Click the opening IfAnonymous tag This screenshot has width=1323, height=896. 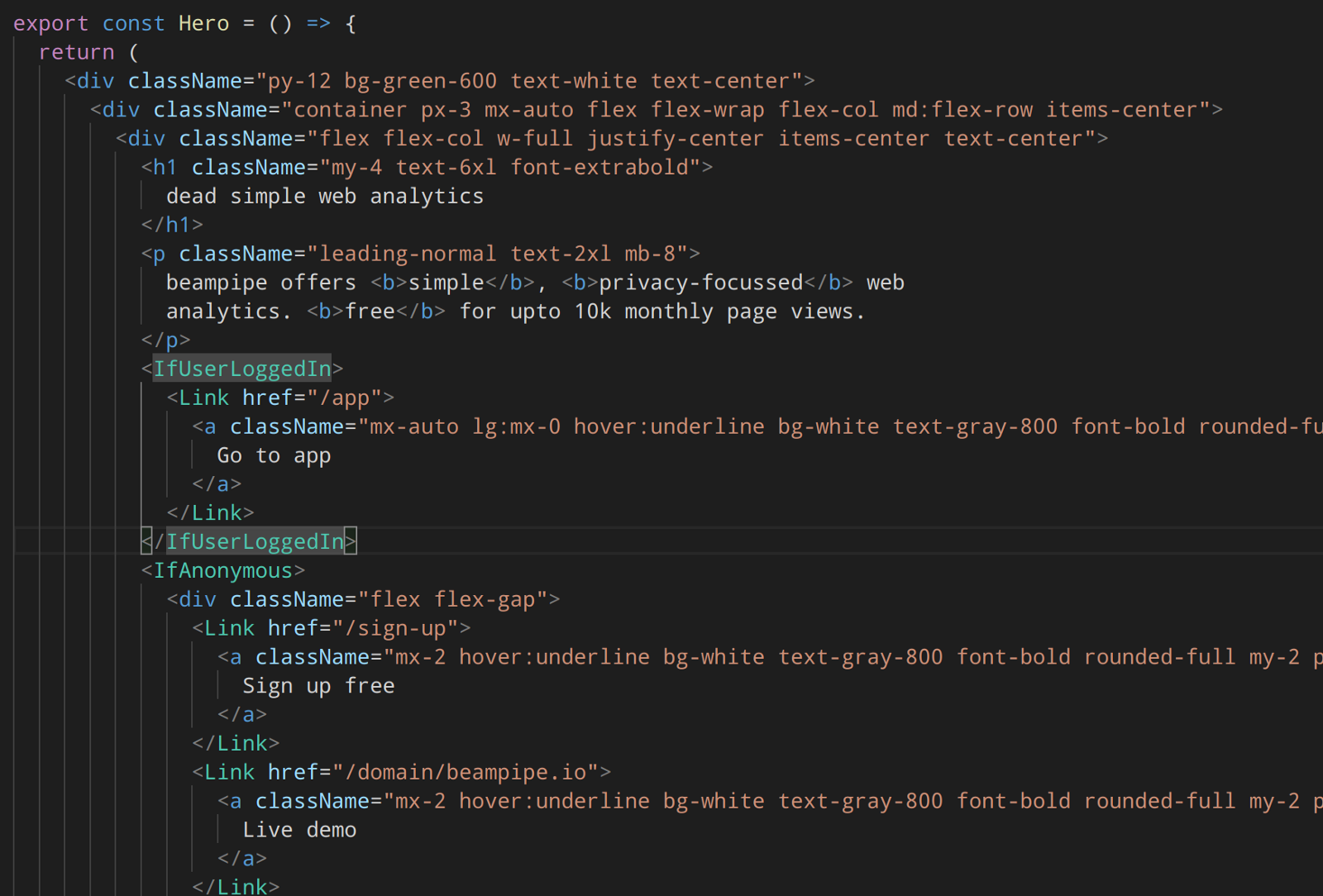(x=222, y=570)
